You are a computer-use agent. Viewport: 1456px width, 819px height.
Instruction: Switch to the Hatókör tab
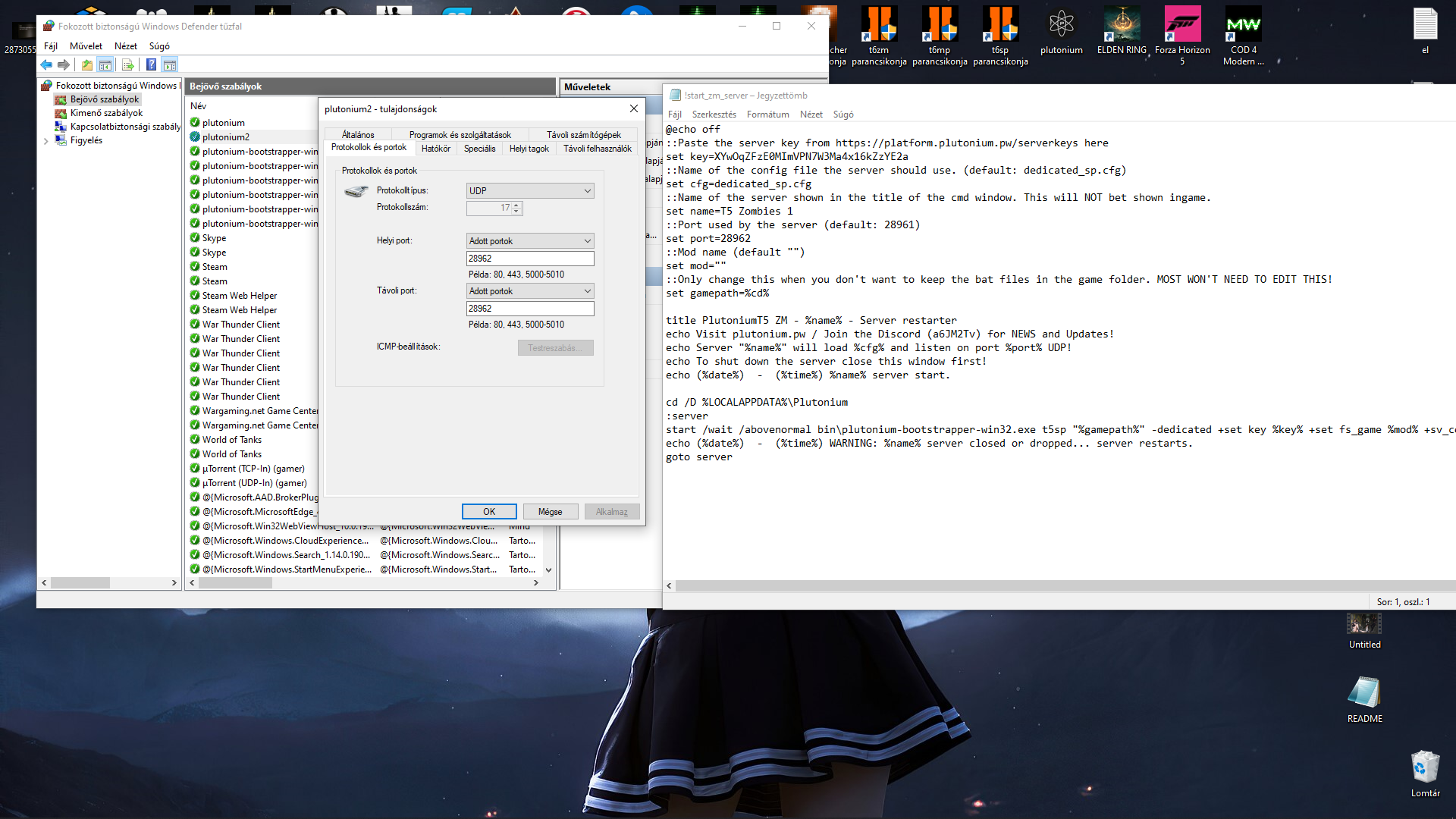click(436, 149)
